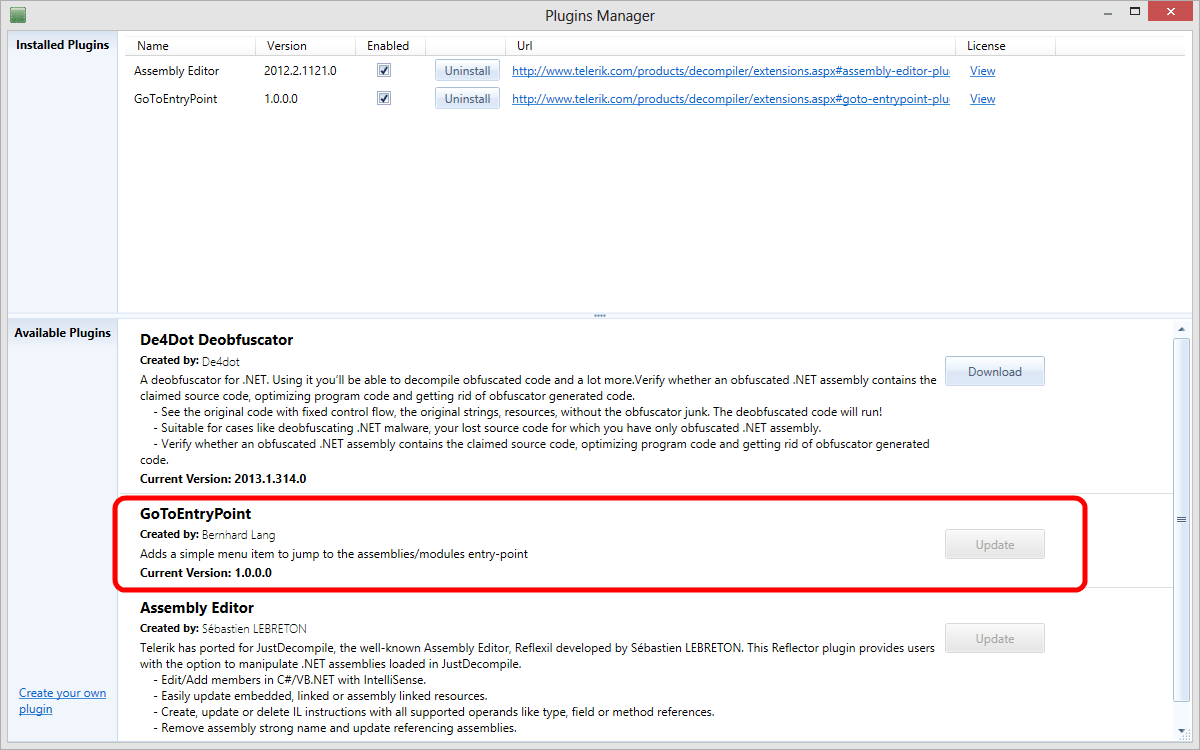Click GoToEntryPoint heading in available plugins
This screenshot has height=750, width=1200.
point(195,514)
